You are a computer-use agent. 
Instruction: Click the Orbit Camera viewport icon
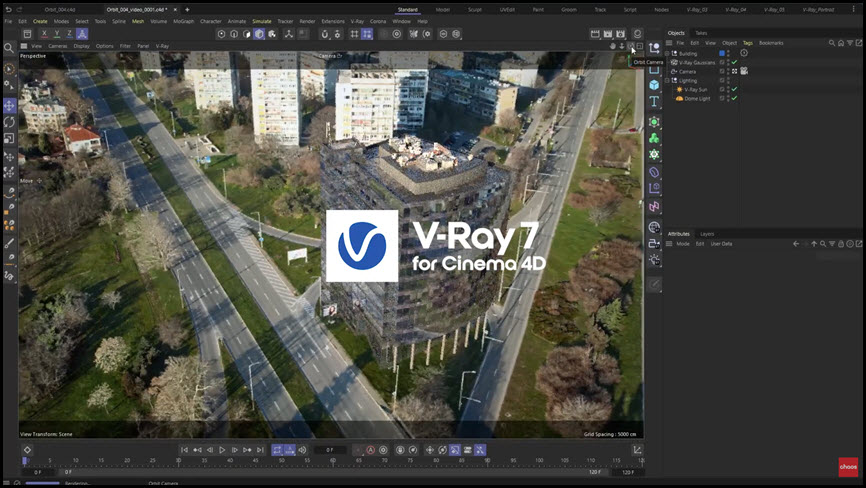click(631, 46)
